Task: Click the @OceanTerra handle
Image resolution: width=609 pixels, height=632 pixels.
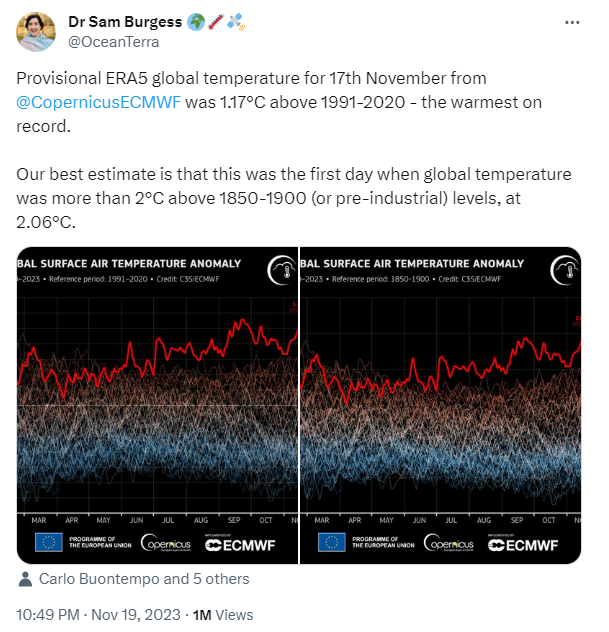Action: tap(112, 42)
